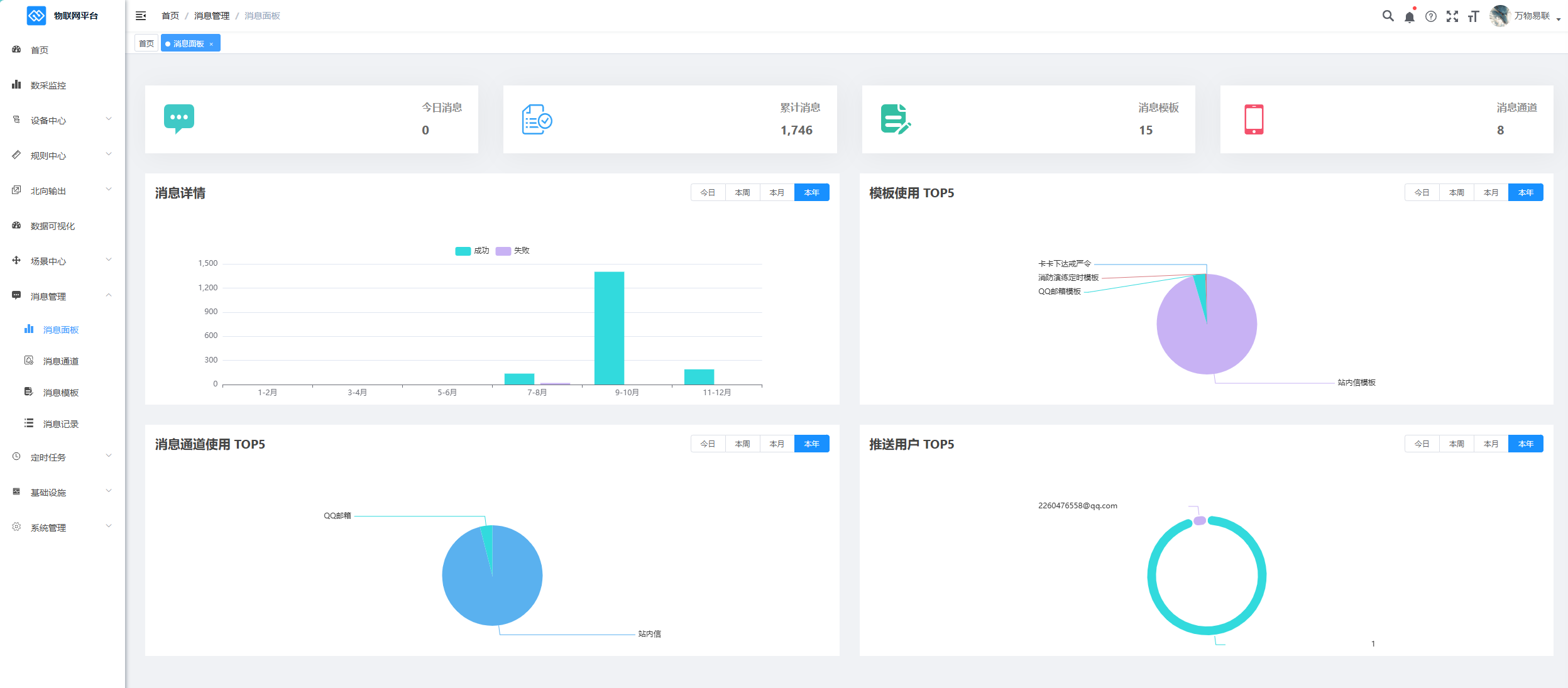Click the help question mark icon

coord(1431,16)
